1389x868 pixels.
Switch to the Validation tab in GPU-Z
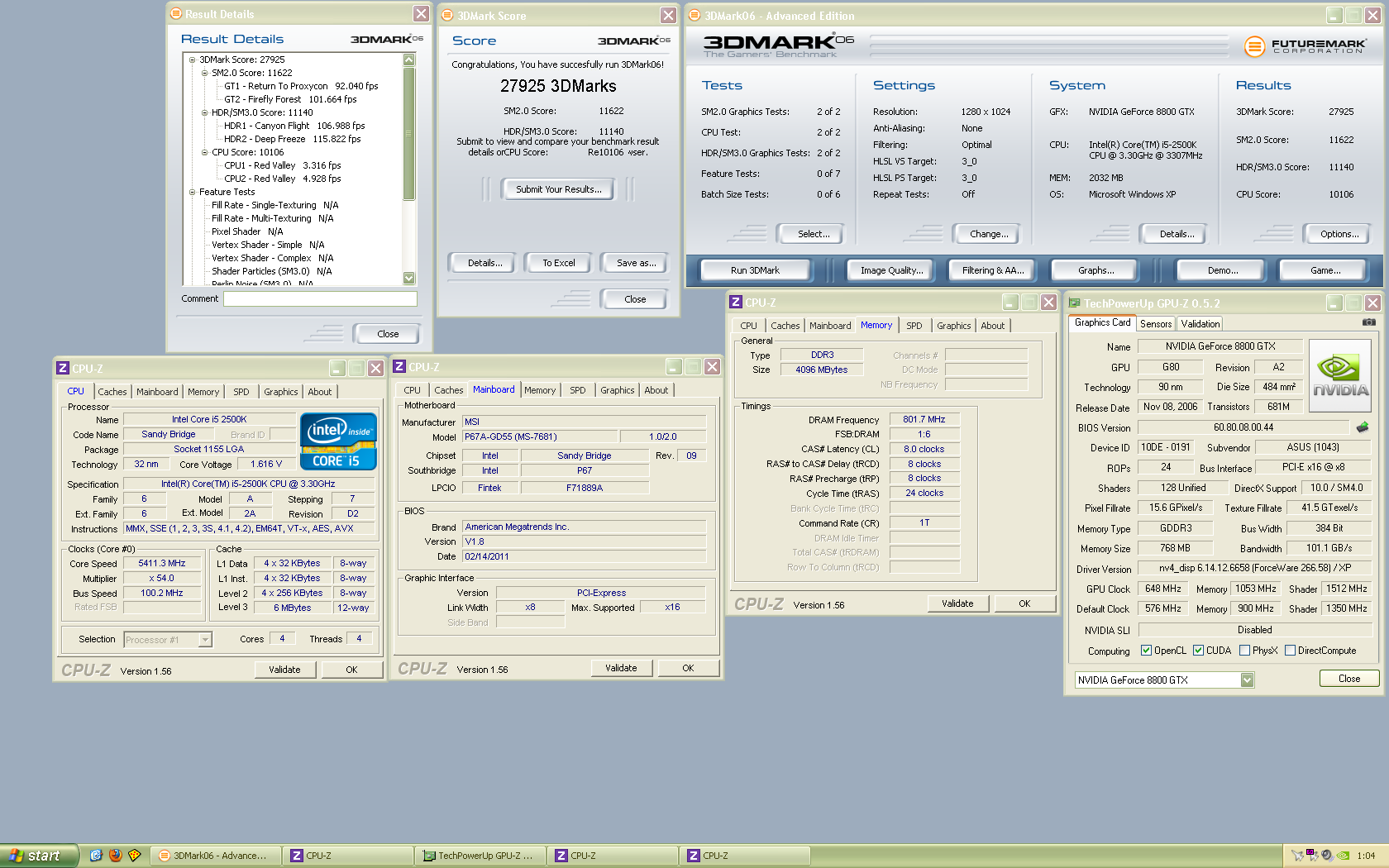[x=1200, y=324]
